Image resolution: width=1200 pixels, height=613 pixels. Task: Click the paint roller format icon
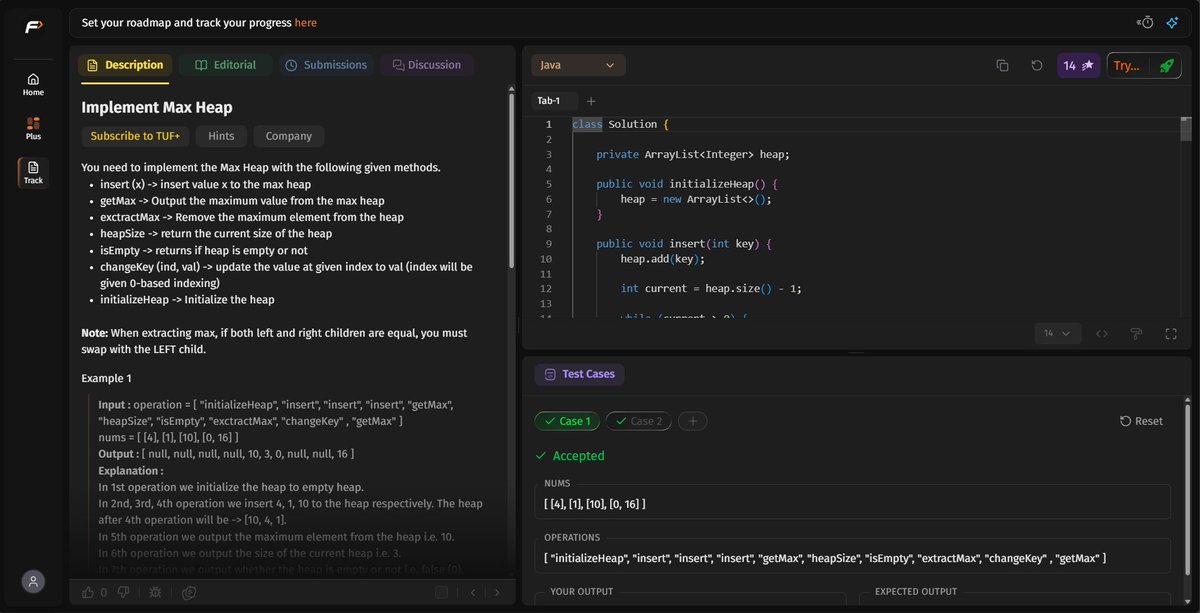point(1136,333)
